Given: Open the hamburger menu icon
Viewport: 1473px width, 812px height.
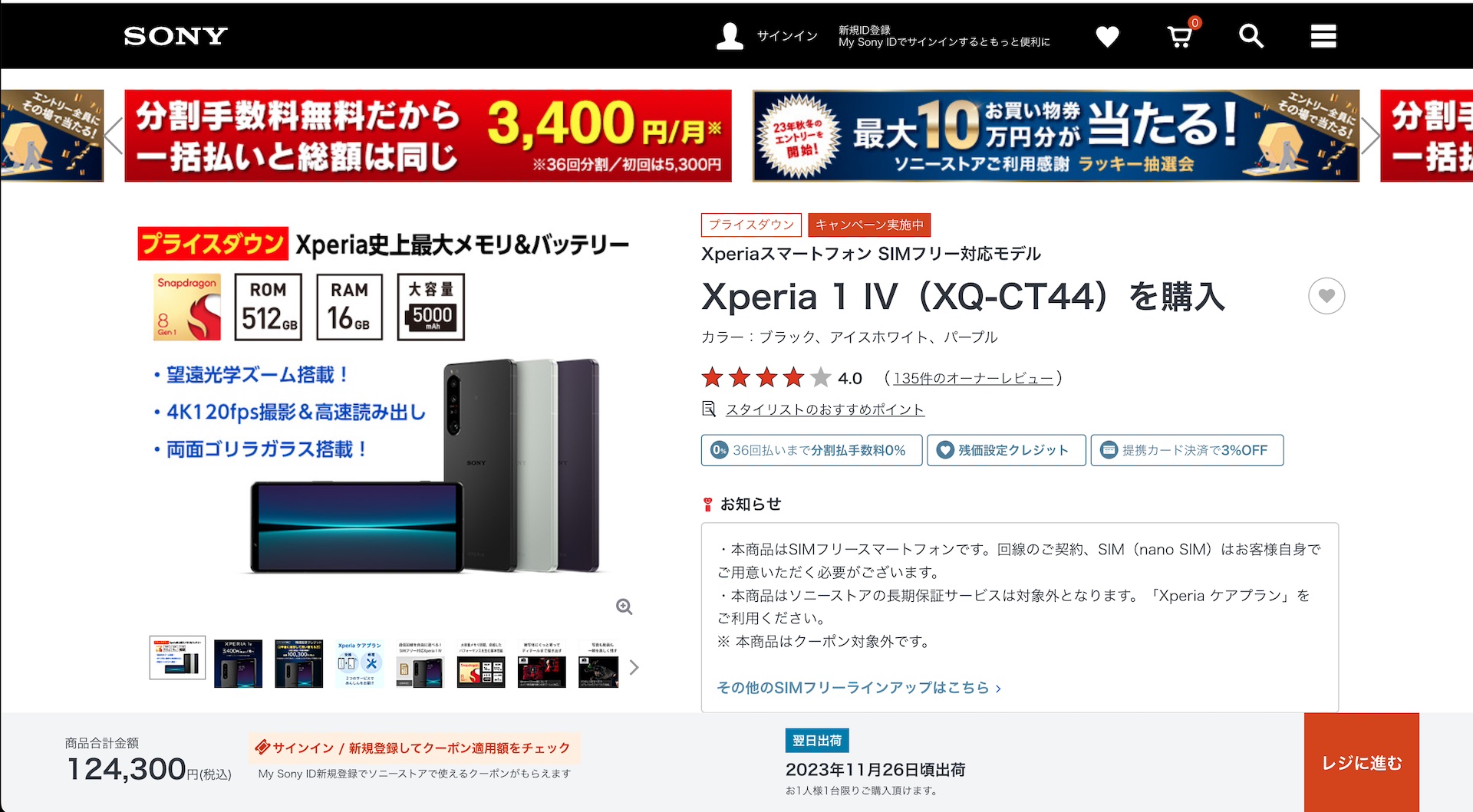Looking at the screenshot, I should tap(1323, 36).
